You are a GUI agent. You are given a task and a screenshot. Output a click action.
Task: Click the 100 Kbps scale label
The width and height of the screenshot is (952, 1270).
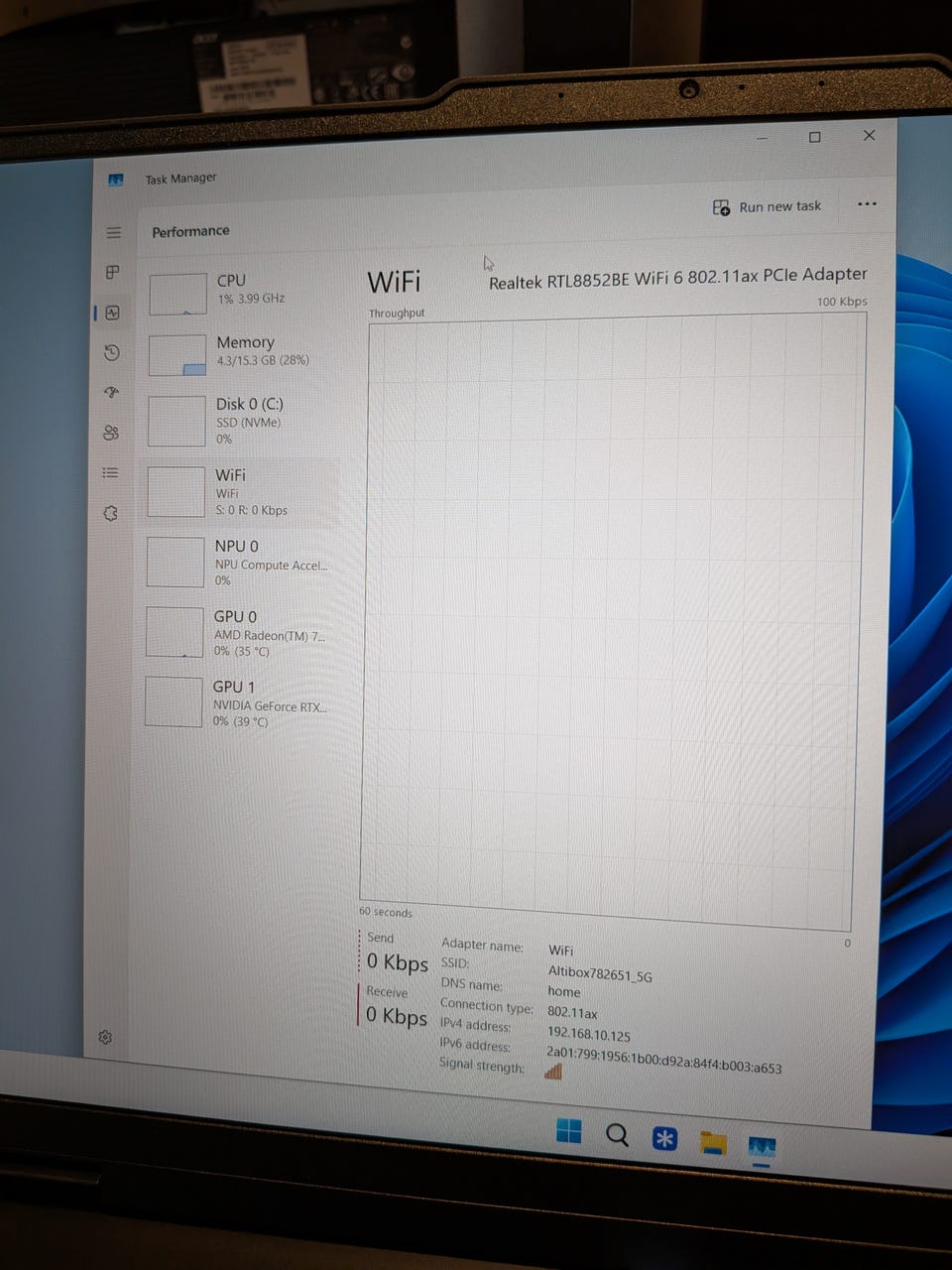[842, 301]
